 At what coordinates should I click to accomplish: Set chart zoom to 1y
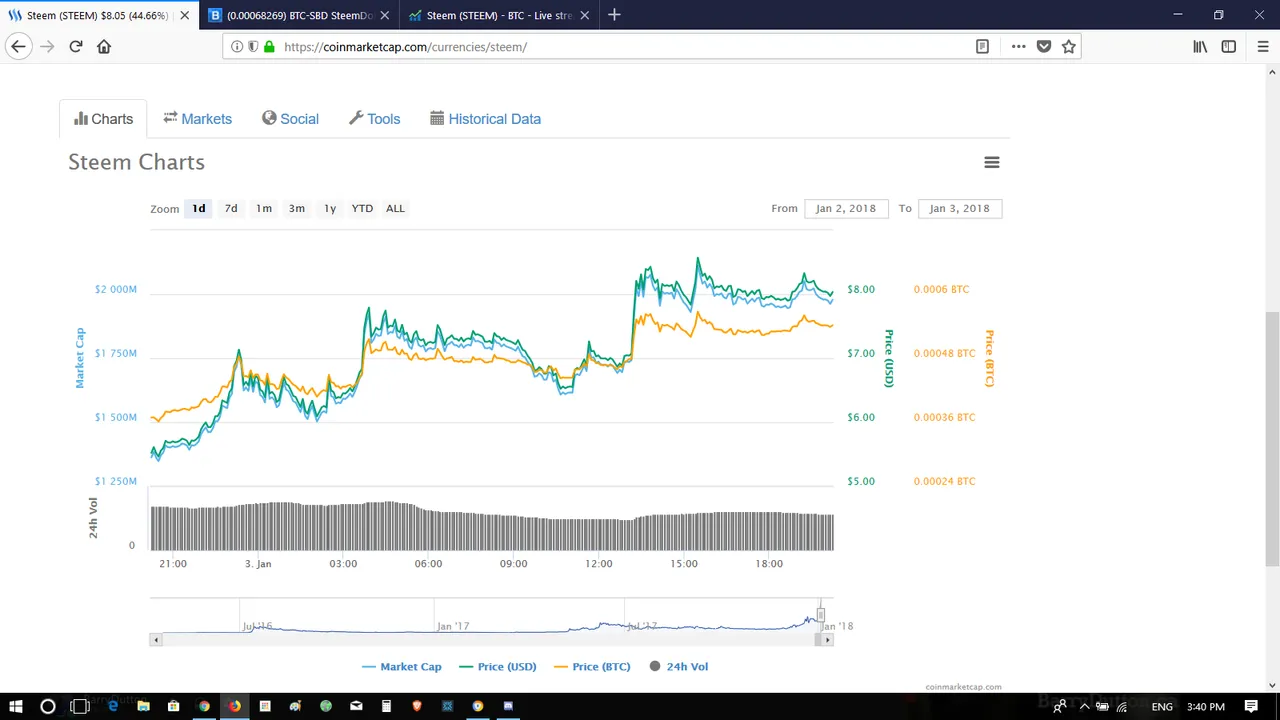tap(329, 208)
